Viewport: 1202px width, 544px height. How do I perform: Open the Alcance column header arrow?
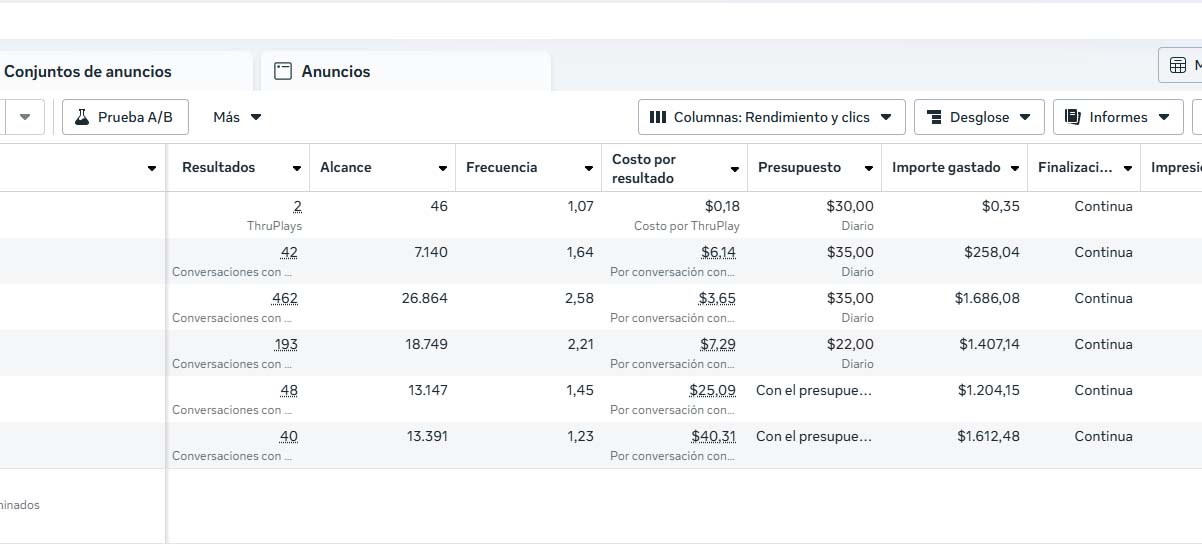(x=442, y=168)
